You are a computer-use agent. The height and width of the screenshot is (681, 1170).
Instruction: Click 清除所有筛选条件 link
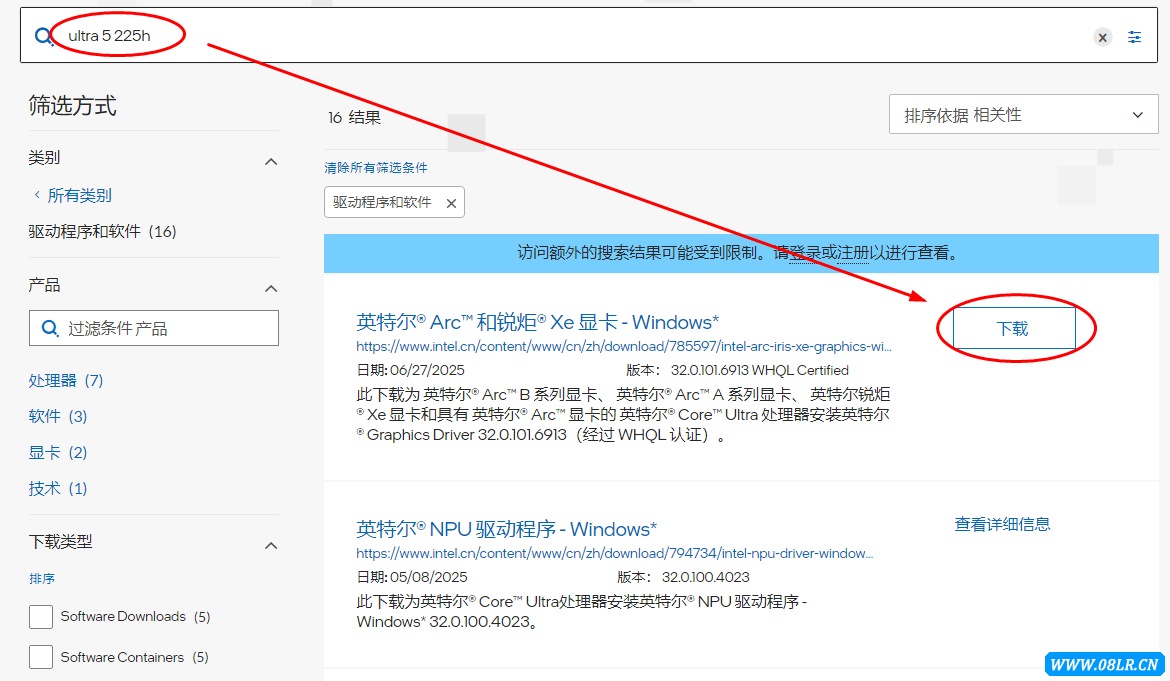[376, 168]
